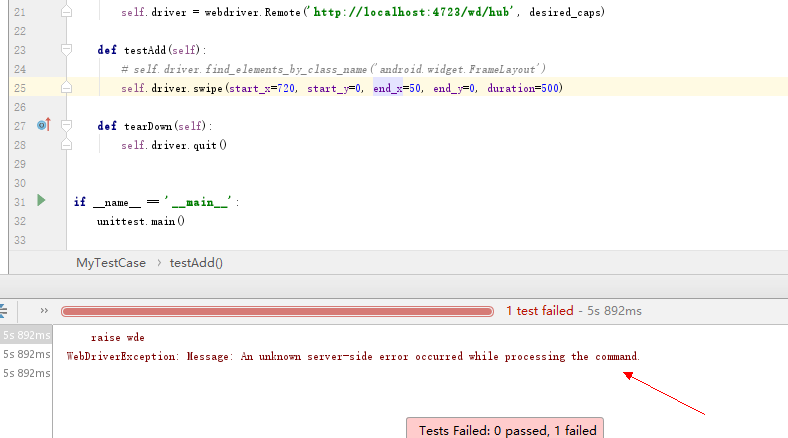Click self.driver.quit() statement
The width and height of the screenshot is (788, 438).
174,145
